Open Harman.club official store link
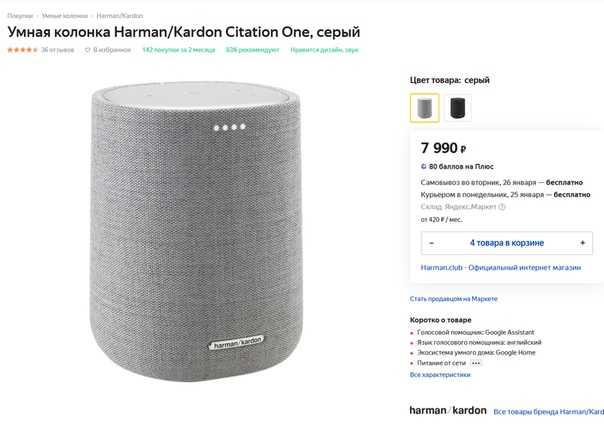 (x=501, y=268)
